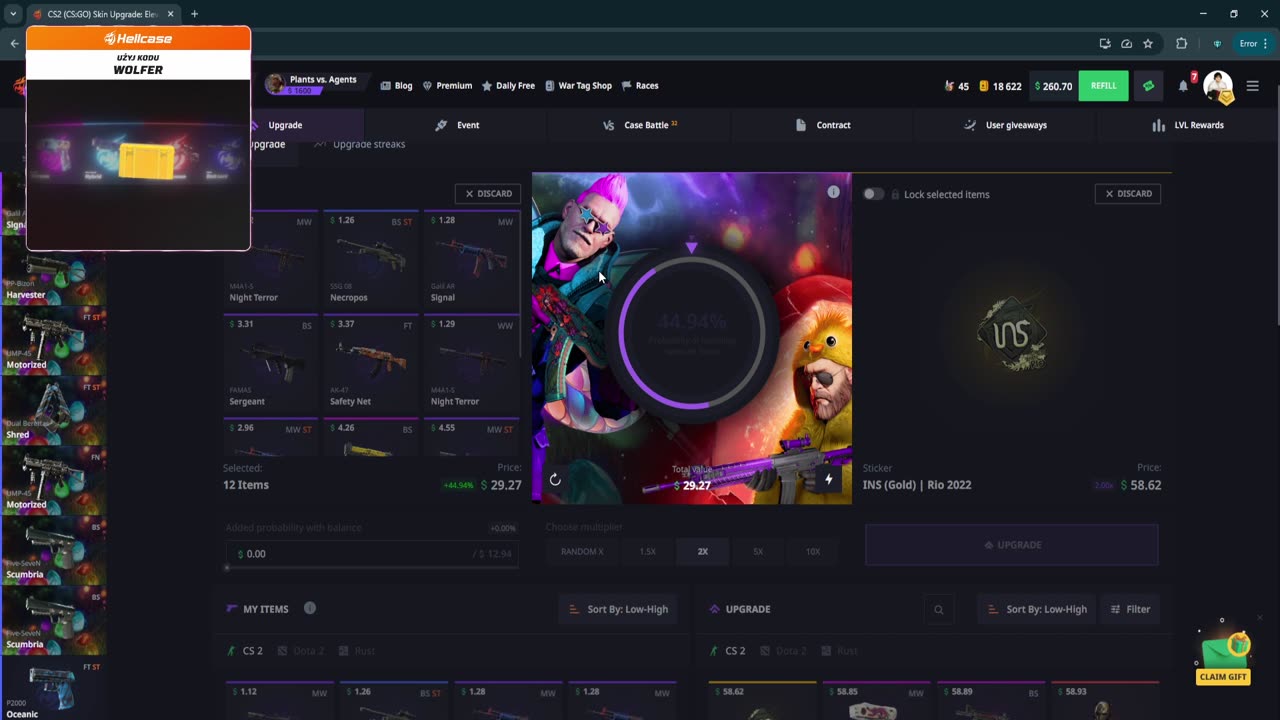
Task: Open the hamburger menu in site header
Action: (1252, 86)
